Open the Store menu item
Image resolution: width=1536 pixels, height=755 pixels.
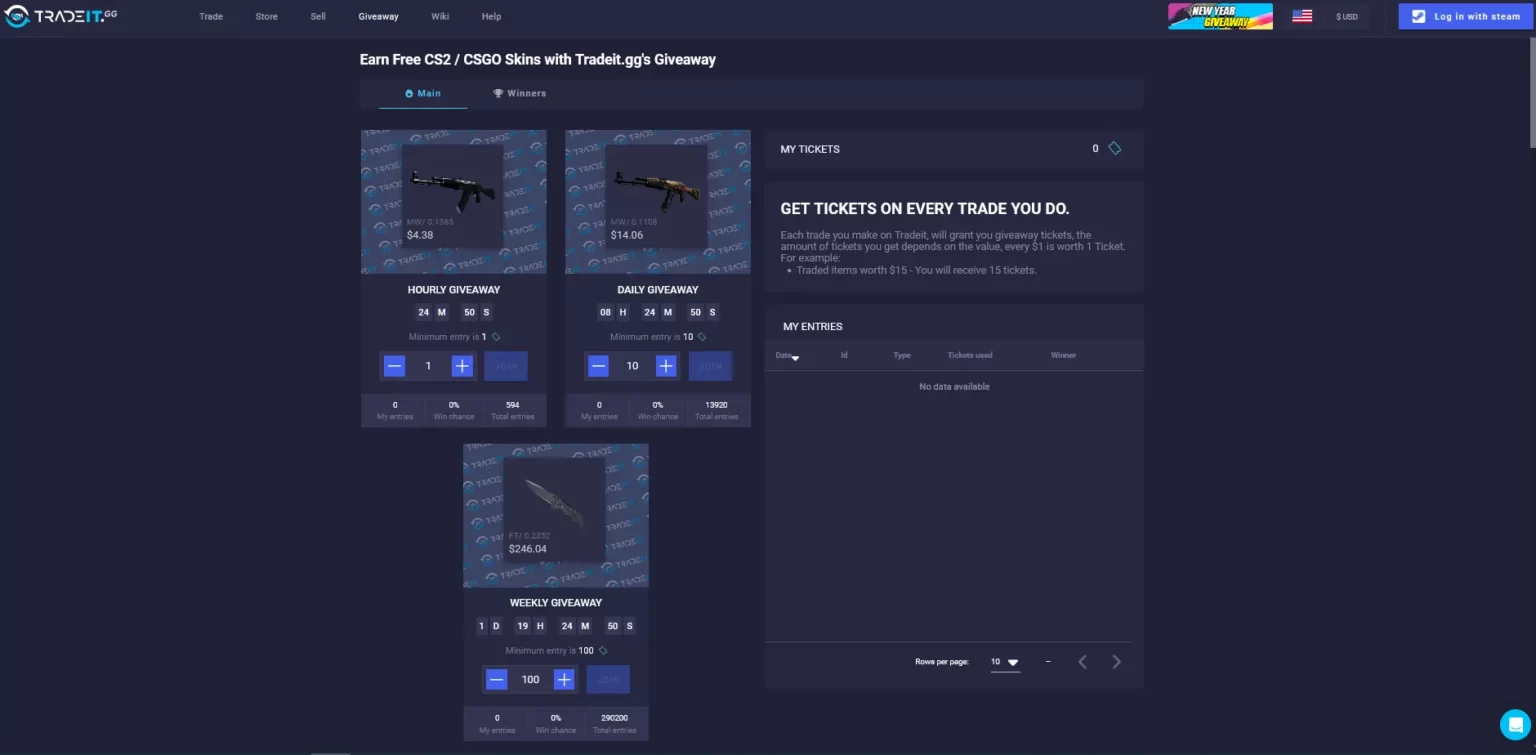click(x=266, y=17)
